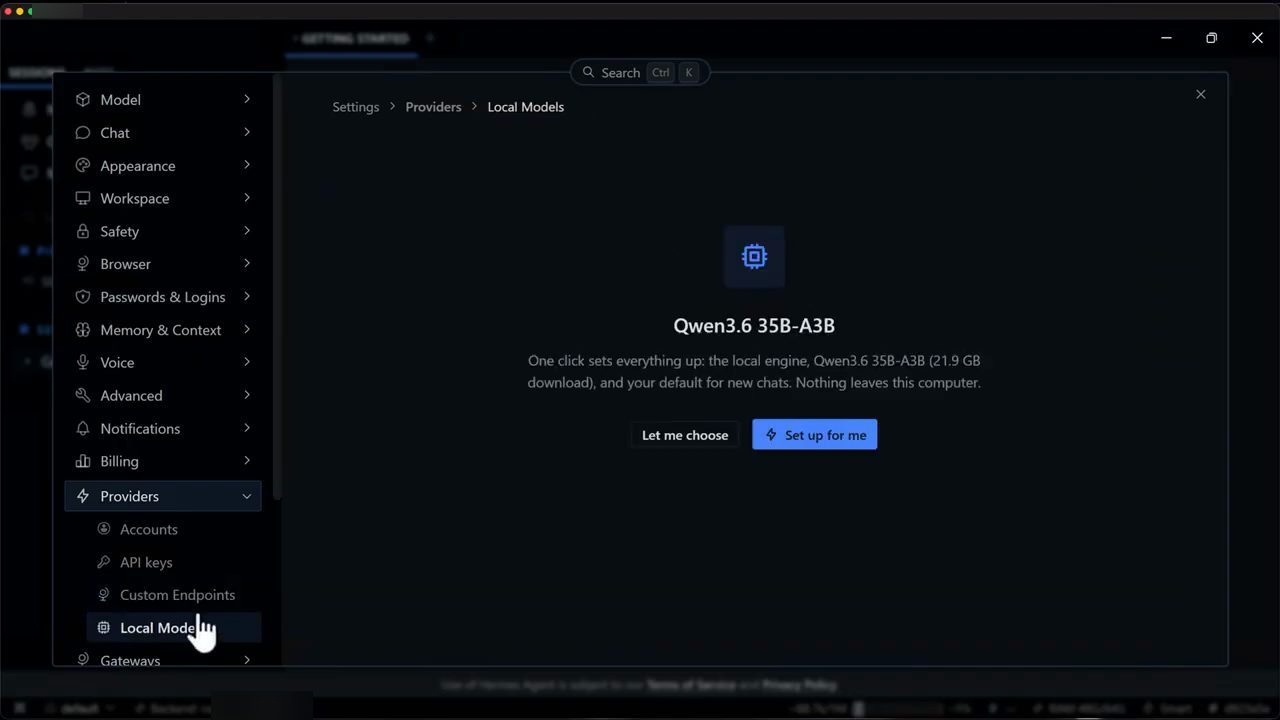Open the Workspace settings category
Image resolution: width=1280 pixels, height=720 pixels.
click(163, 198)
